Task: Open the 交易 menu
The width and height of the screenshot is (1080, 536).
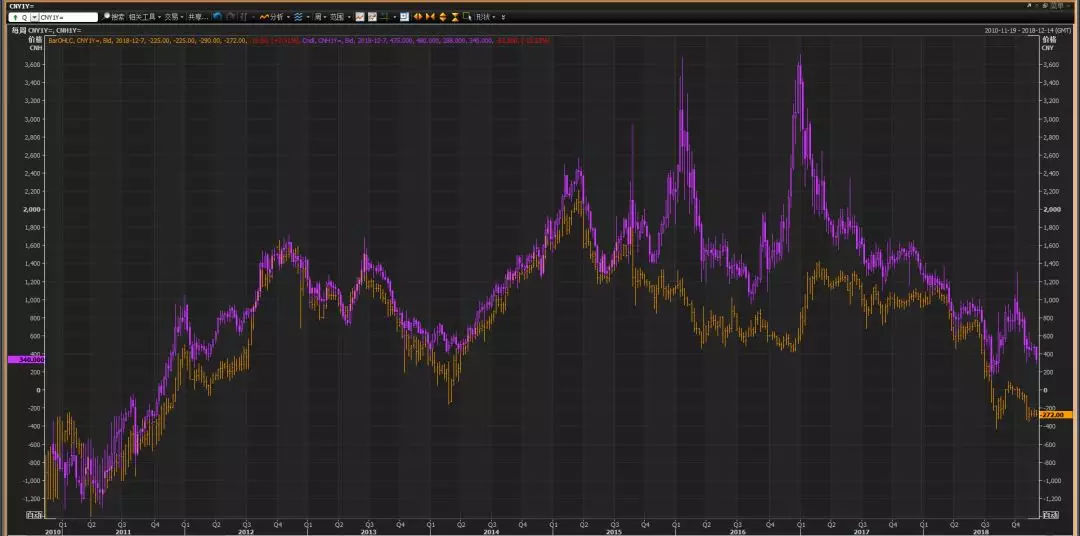Action: 172,17
